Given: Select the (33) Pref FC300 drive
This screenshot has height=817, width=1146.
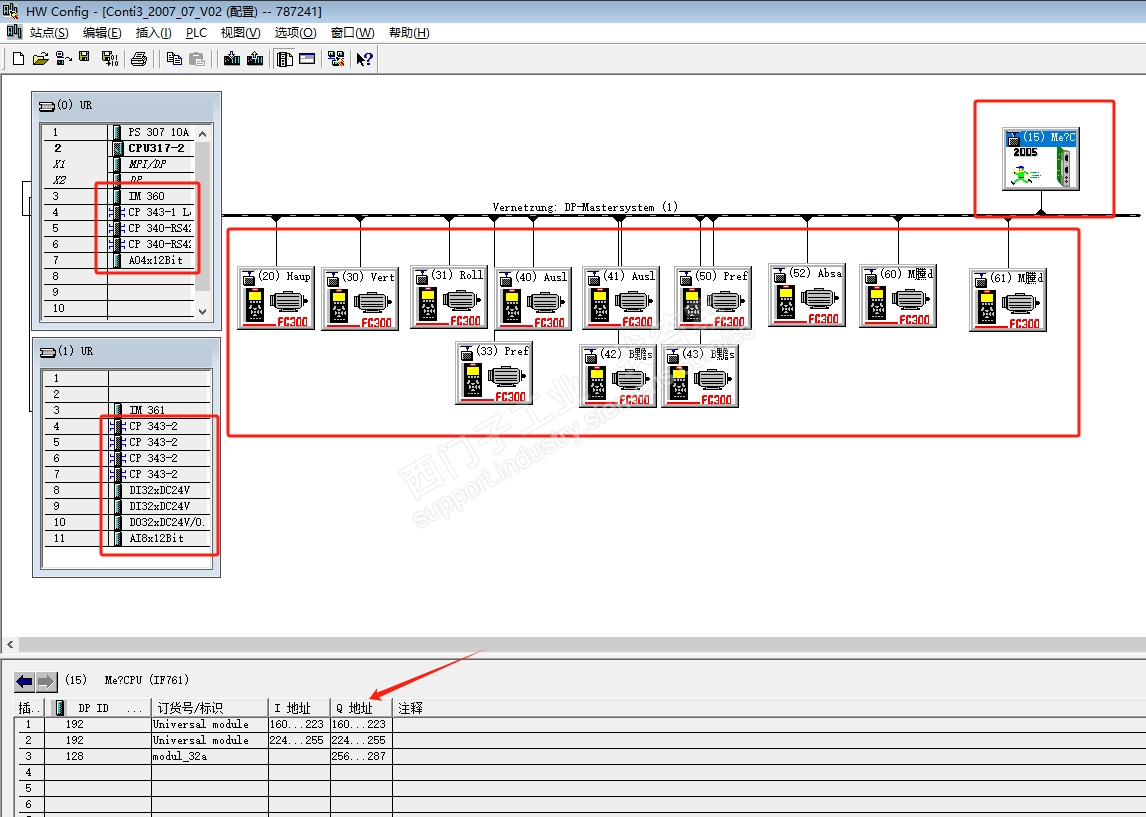Looking at the screenshot, I should (494, 373).
